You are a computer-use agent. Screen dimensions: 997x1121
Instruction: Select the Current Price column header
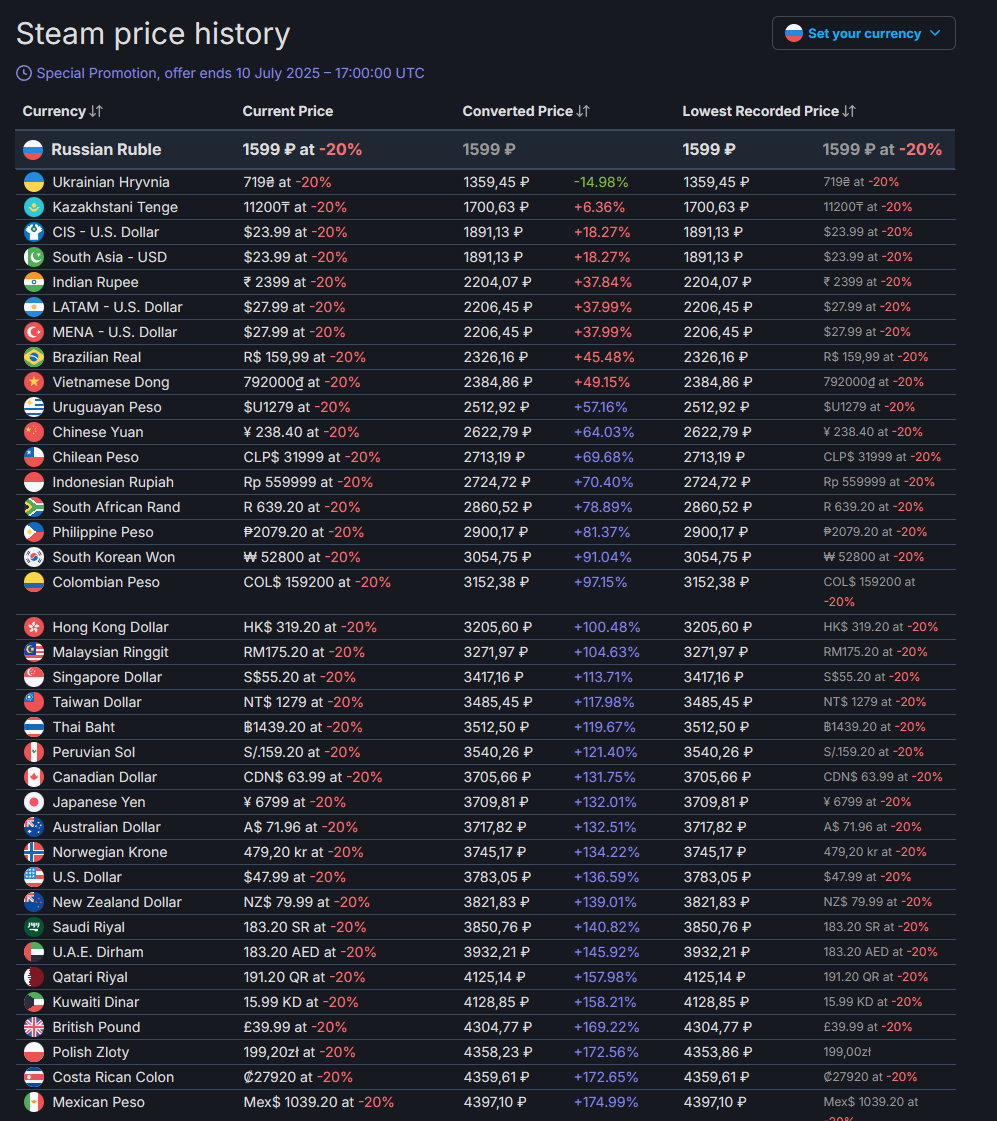coord(287,112)
